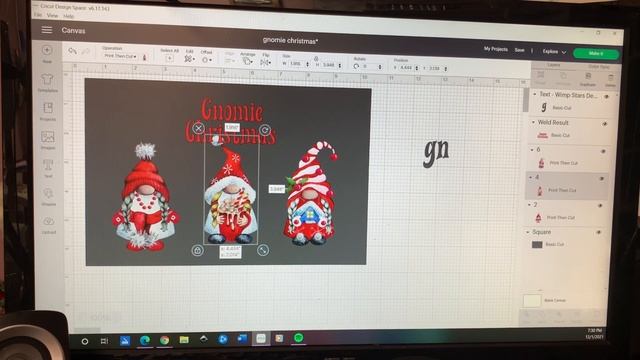This screenshot has width=640, height=360.
Task: Open the Arrange dropdown
Action: click(x=247, y=61)
